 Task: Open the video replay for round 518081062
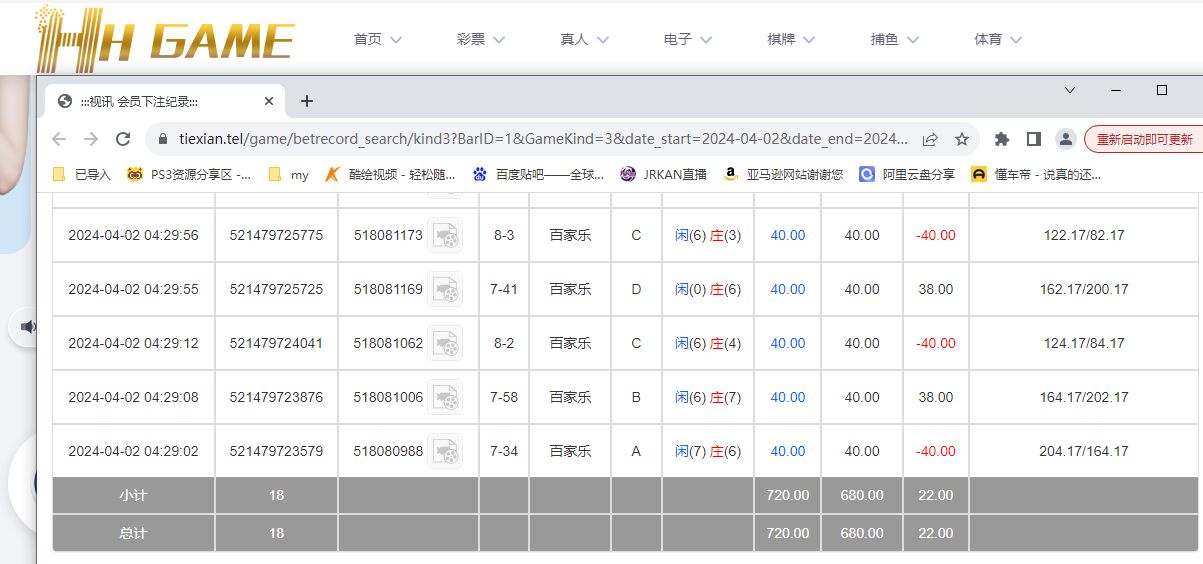coord(445,344)
